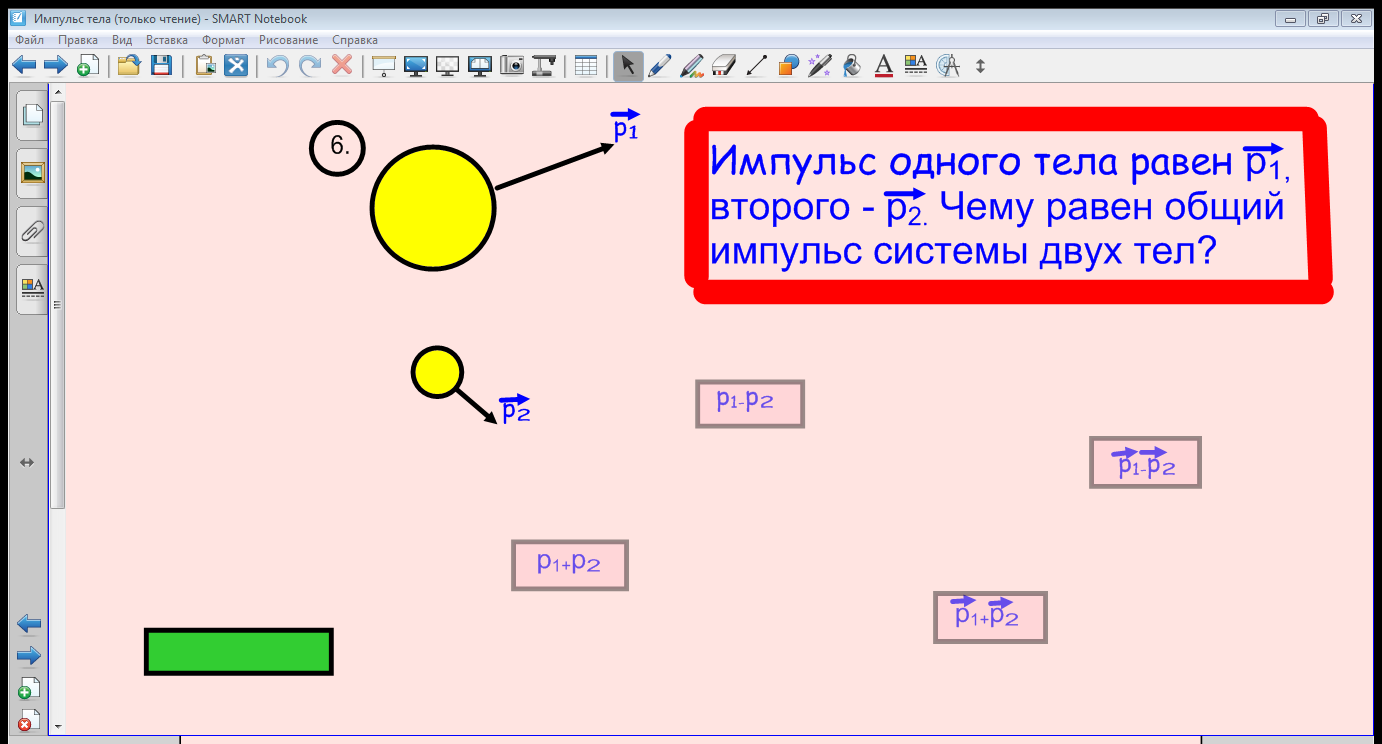The width and height of the screenshot is (1382, 744).
Task: Choose the vector p1-p2 answer box with arrows
Action: pyautogui.click(x=1145, y=462)
